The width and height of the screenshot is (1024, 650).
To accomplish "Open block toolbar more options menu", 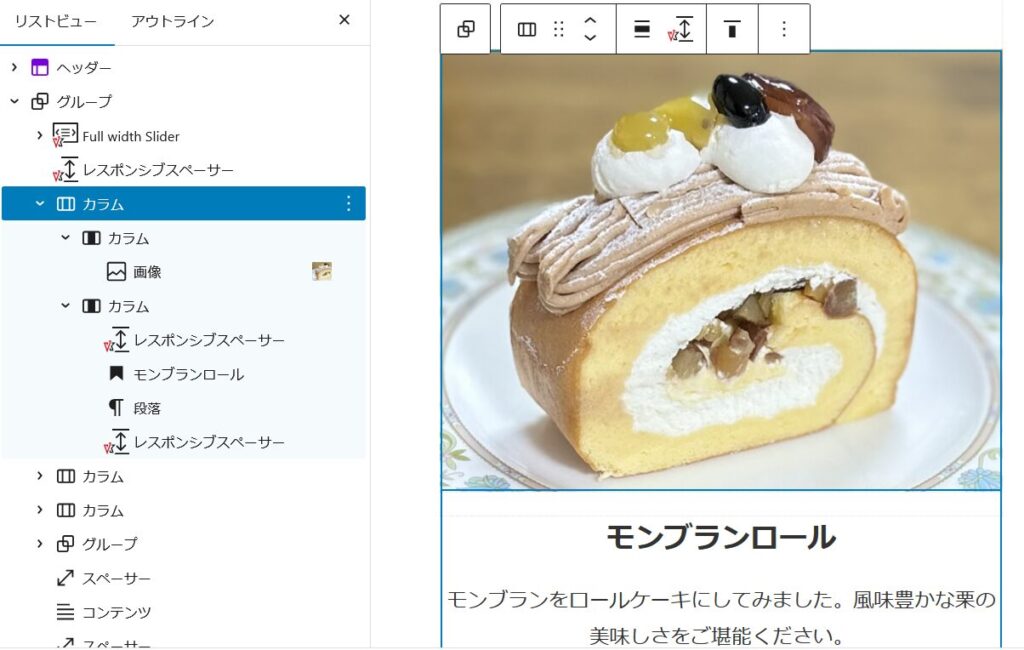I will 784,29.
